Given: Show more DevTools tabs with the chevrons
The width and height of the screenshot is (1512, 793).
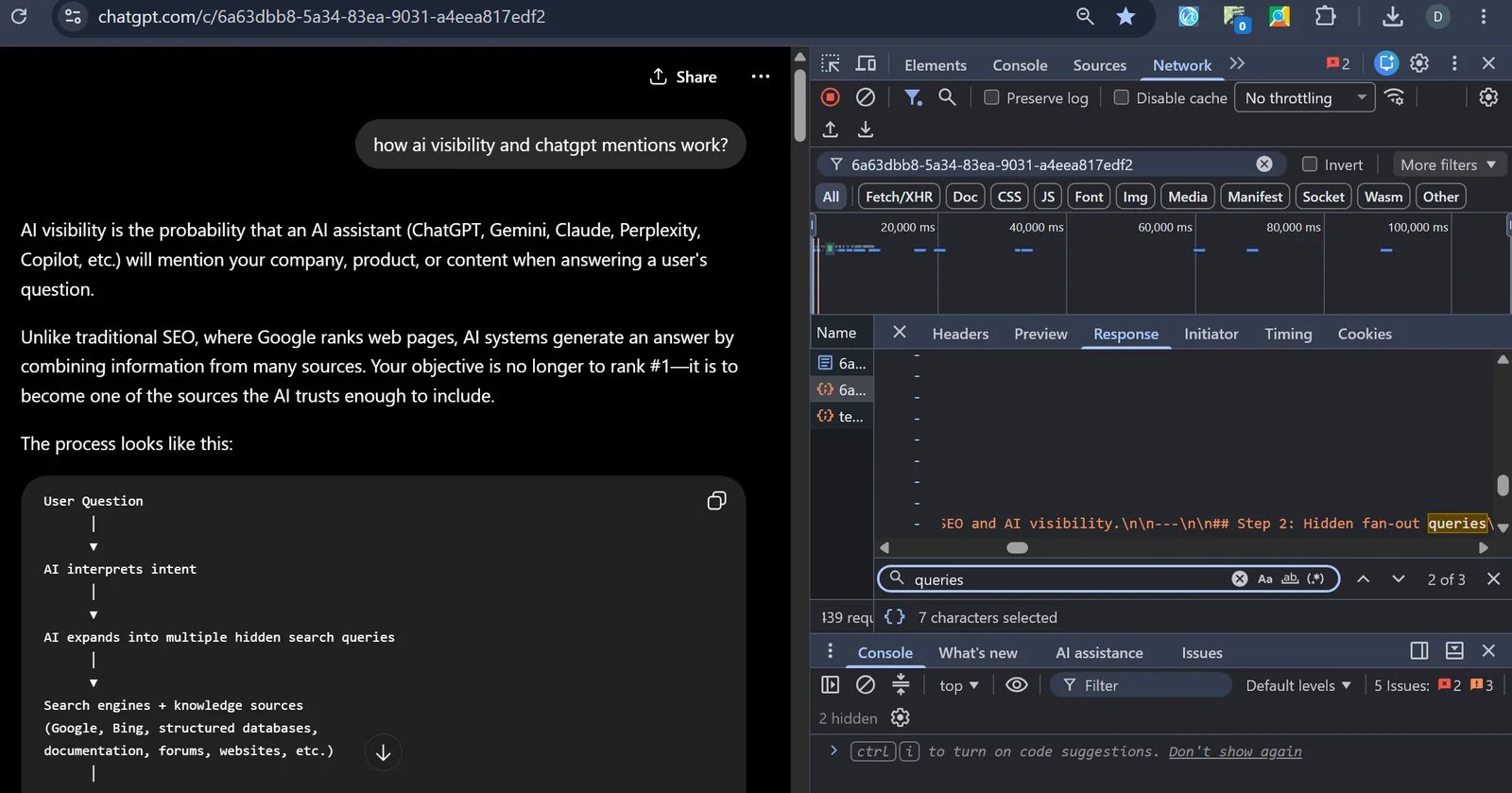Looking at the screenshot, I should coord(1237,63).
